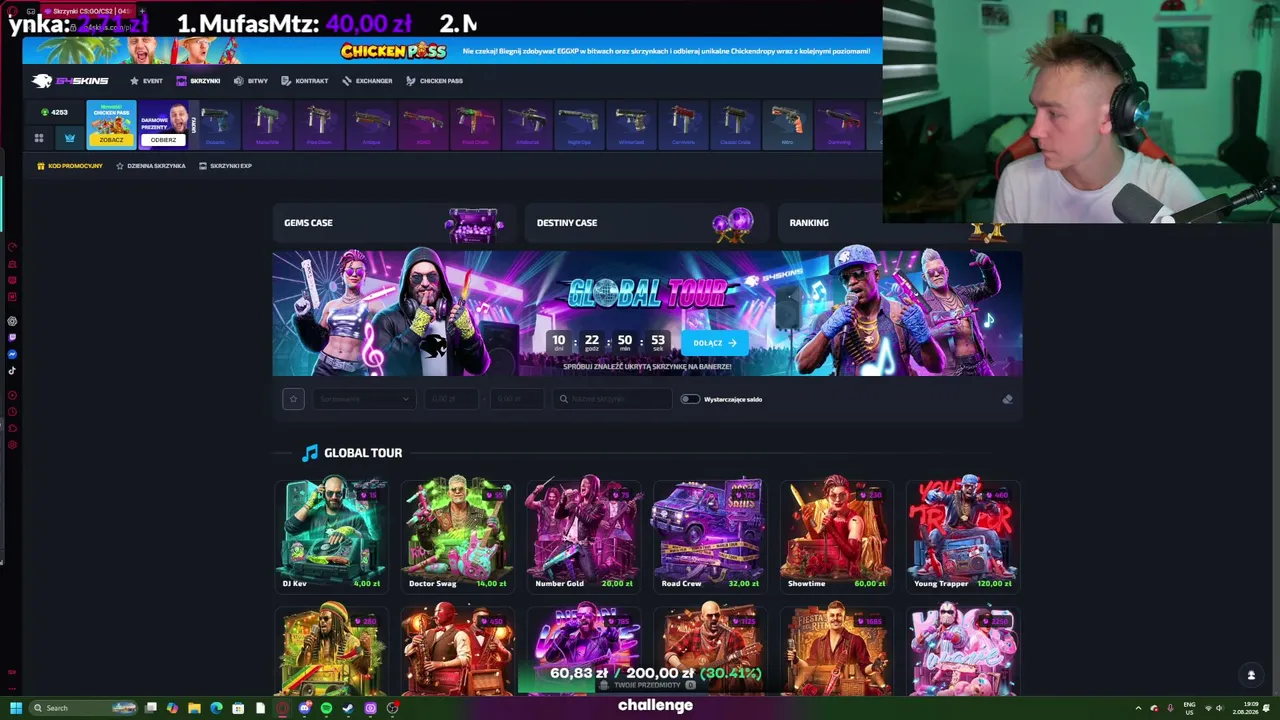
Task: Open Steam from the taskbar
Action: click(348, 708)
